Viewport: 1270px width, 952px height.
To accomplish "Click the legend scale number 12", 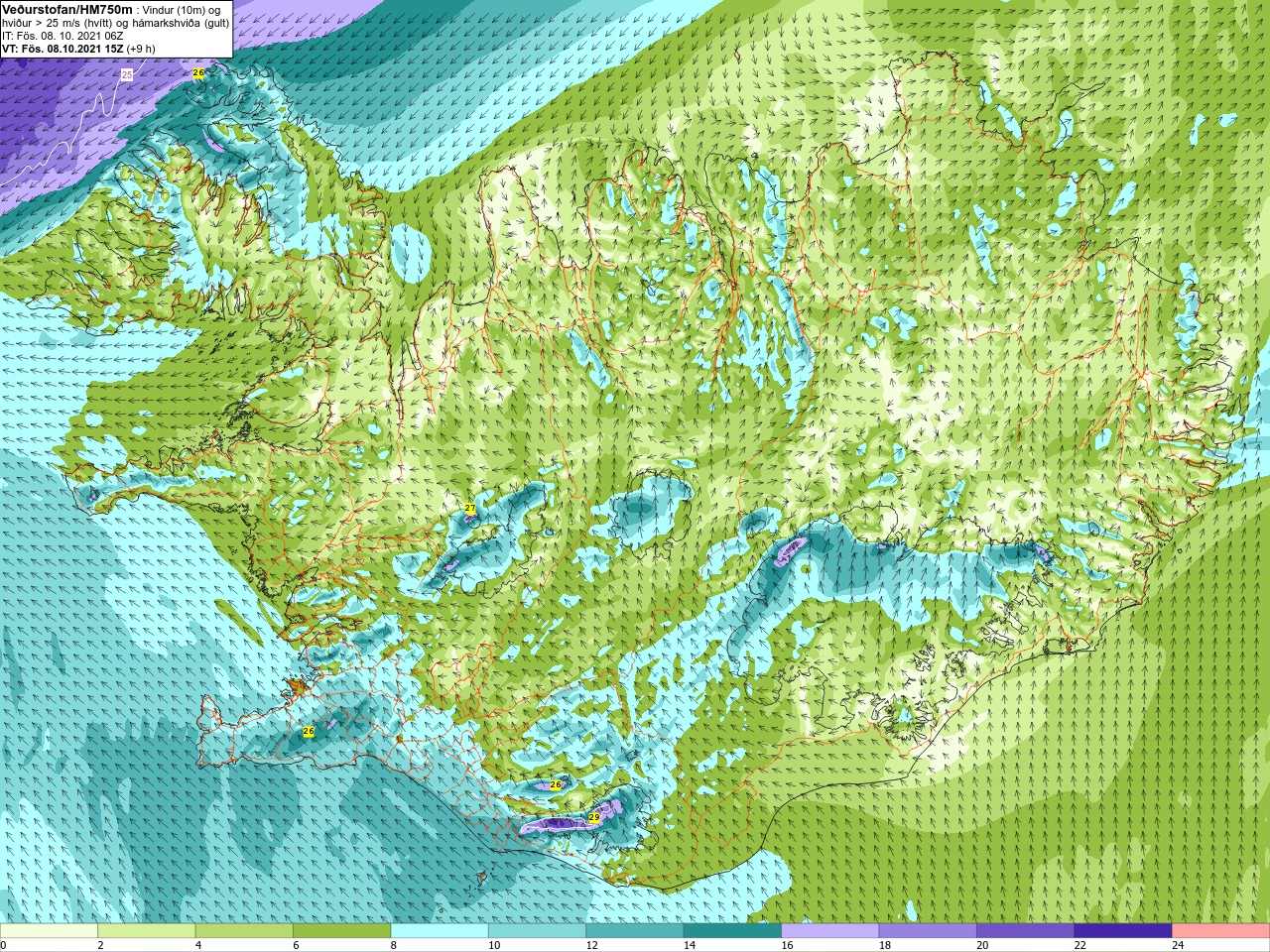I will (x=591, y=945).
